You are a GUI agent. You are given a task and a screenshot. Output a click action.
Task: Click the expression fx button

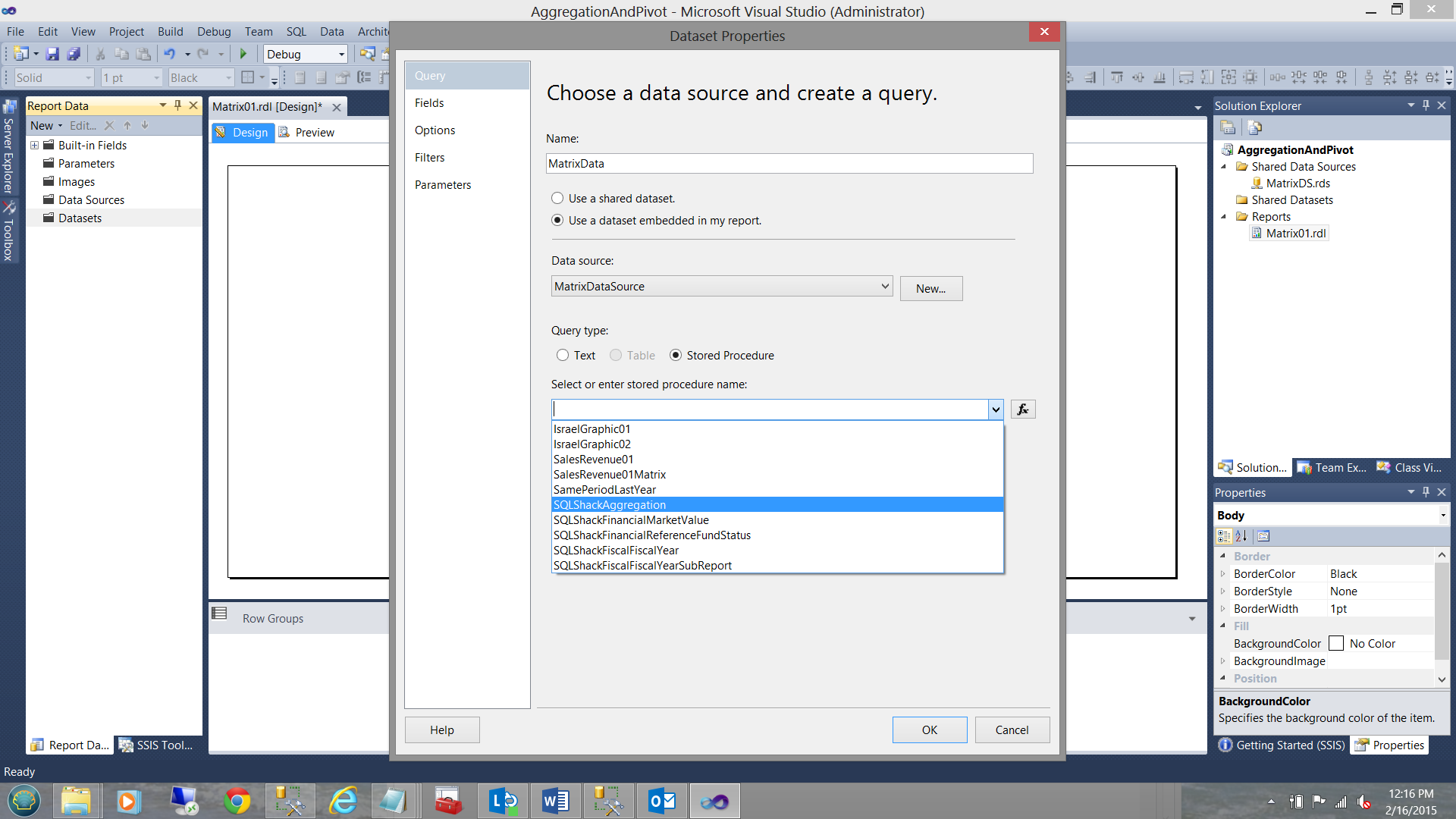click(x=1022, y=409)
